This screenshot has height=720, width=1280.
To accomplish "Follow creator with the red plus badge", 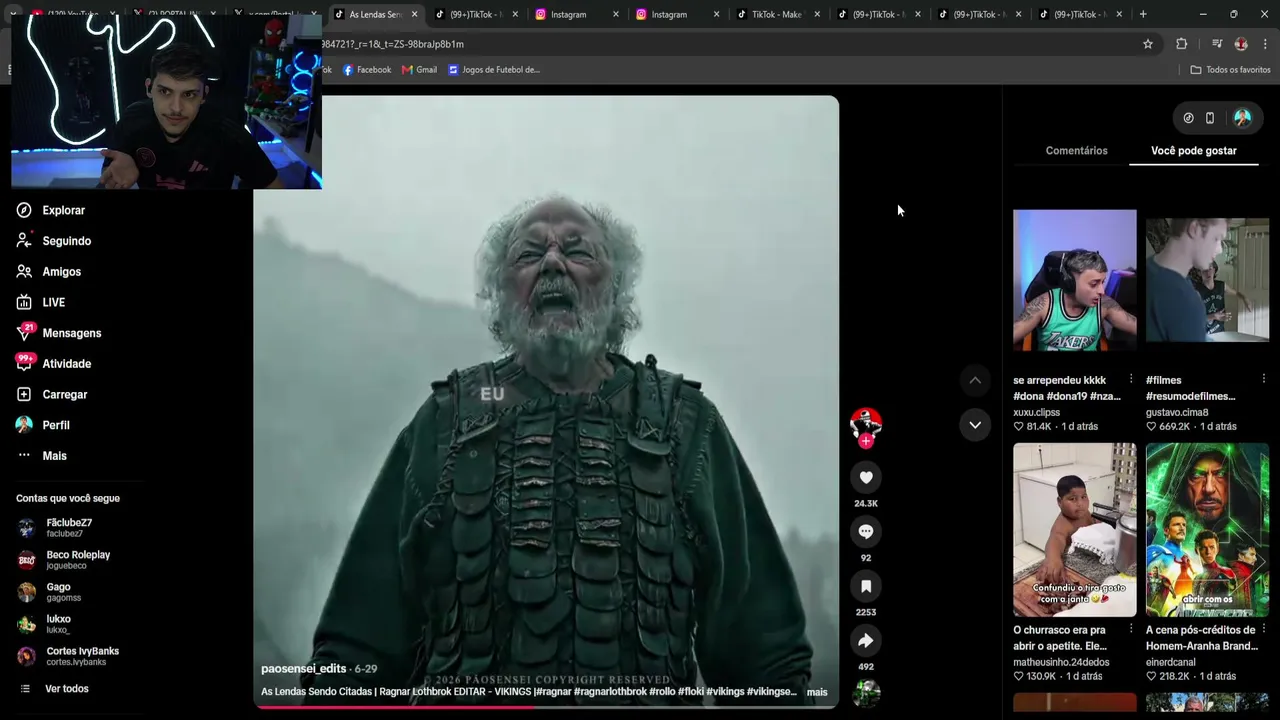I will pos(866,440).
